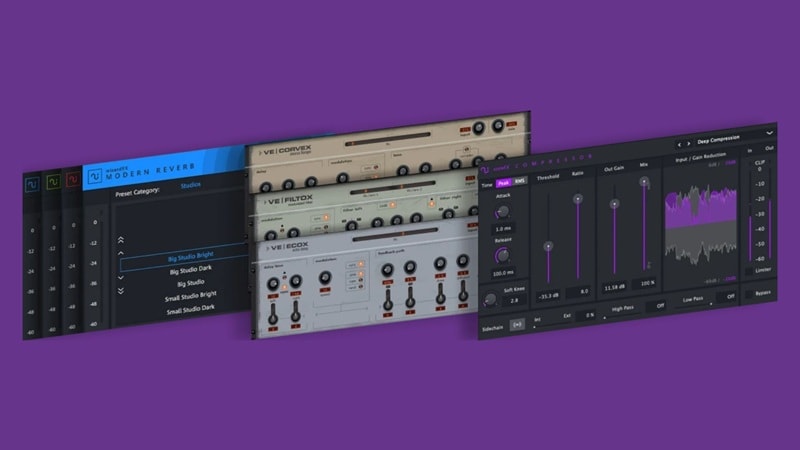Click the Out Gain value 11.58 dB
Viewport: 800px width, 450px height.
pyautogui.click(x=615, y=287)
